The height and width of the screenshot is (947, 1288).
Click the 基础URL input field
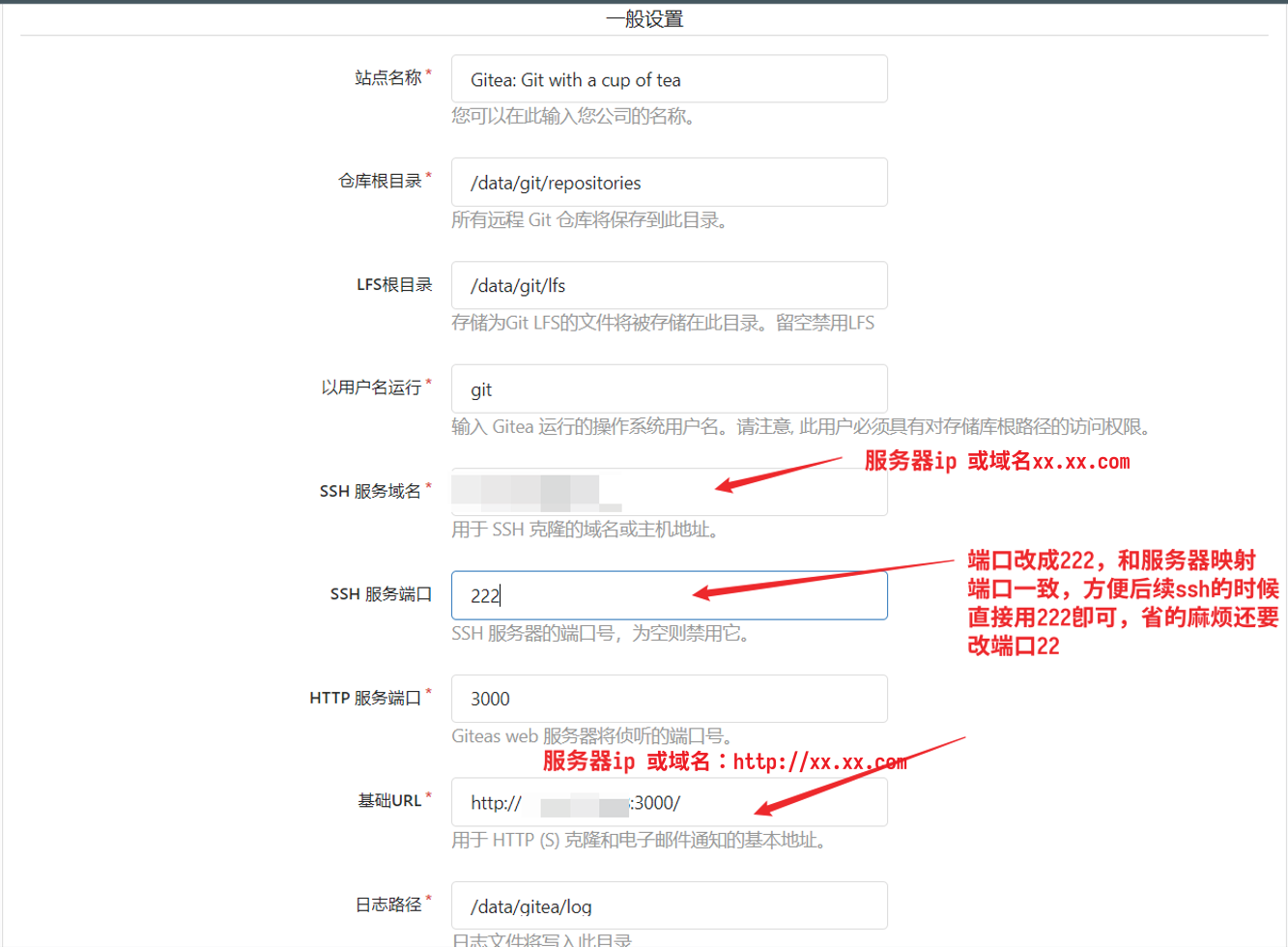pyautogui.click(x=669, y=802)
